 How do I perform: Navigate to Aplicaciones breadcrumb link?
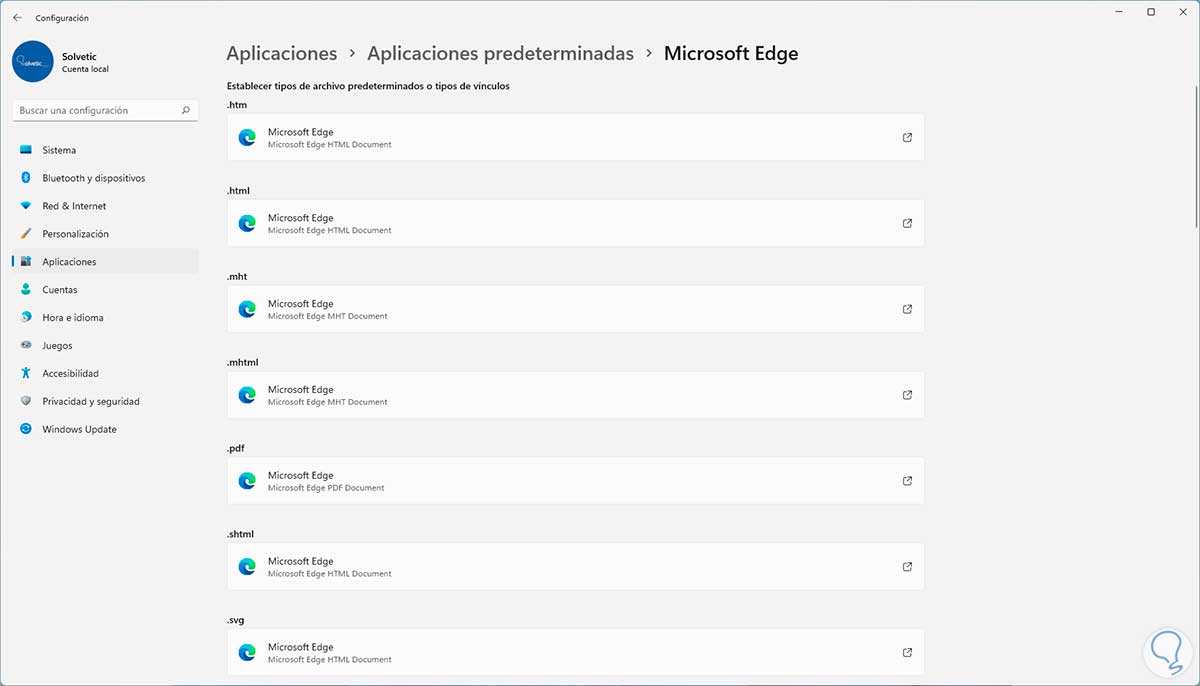pos(281,54)
